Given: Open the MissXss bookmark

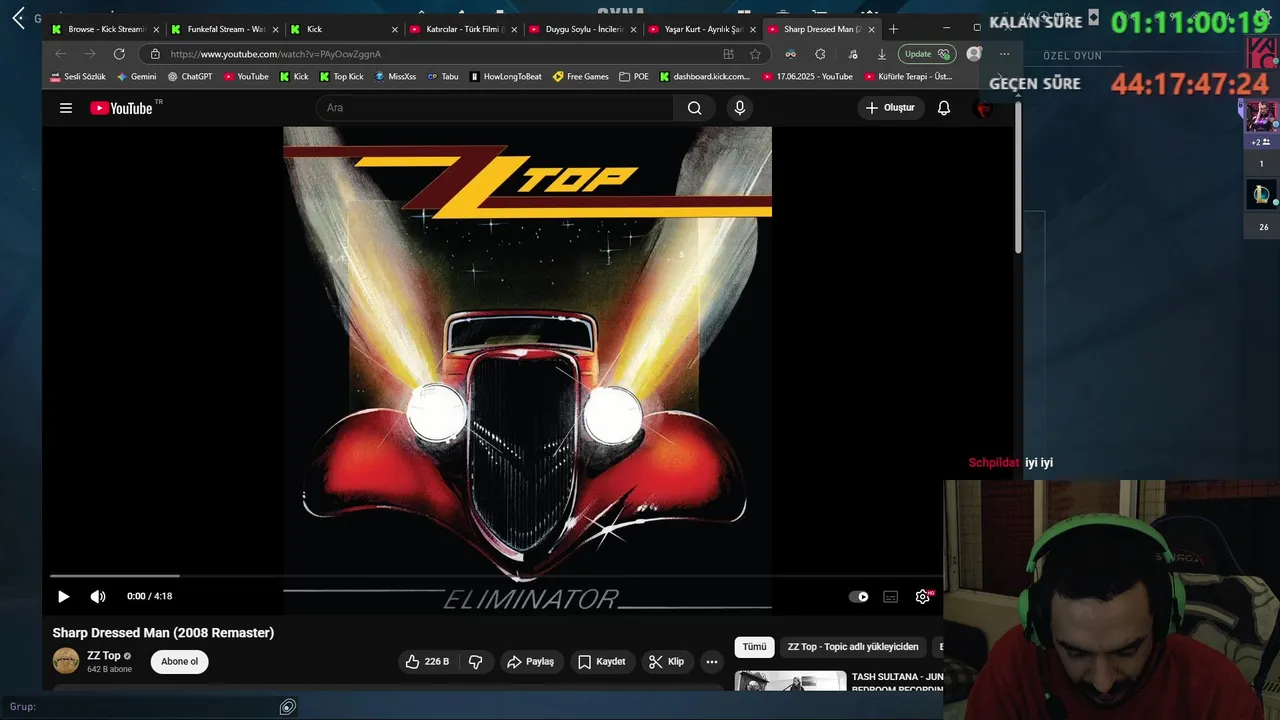Looking at the screenshot, I should point(396,76).
